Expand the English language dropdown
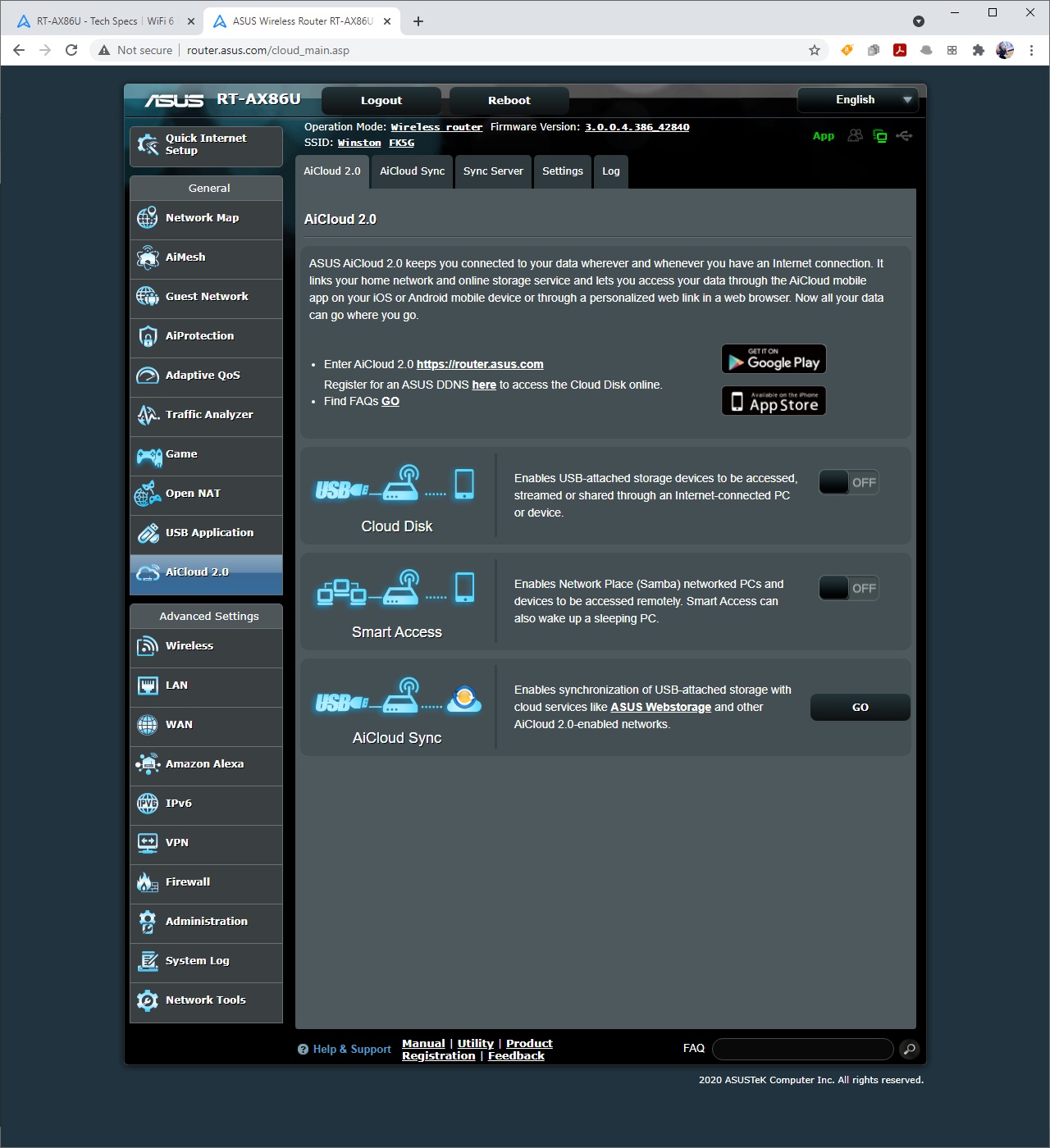This screenshot has height=1148, width=1050. coord(857,100)
